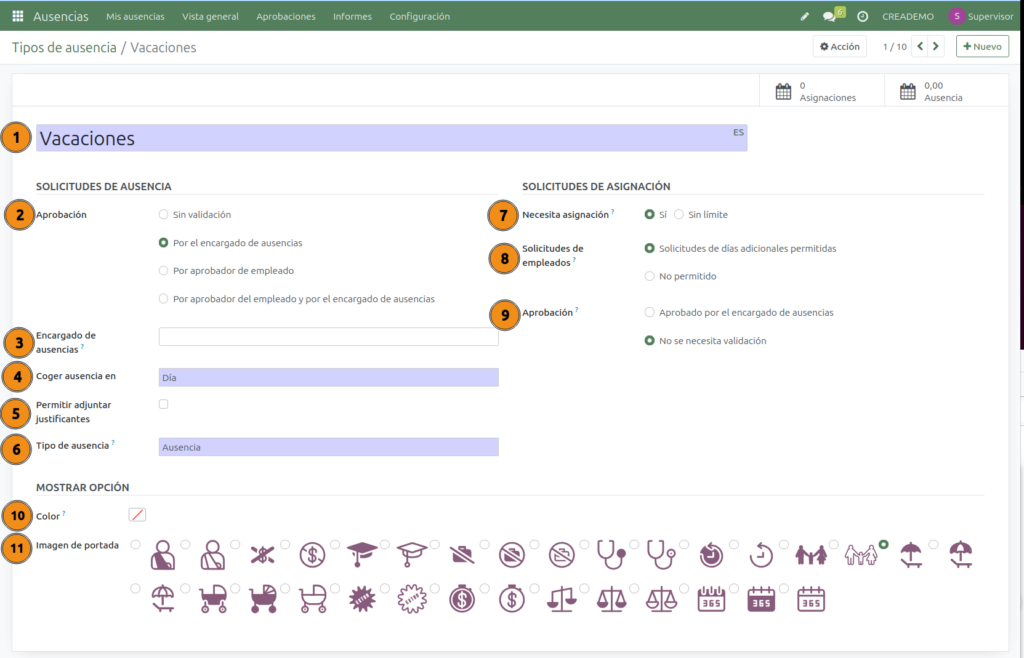Create a record with the Nuevo button

(x=981, y=46)
